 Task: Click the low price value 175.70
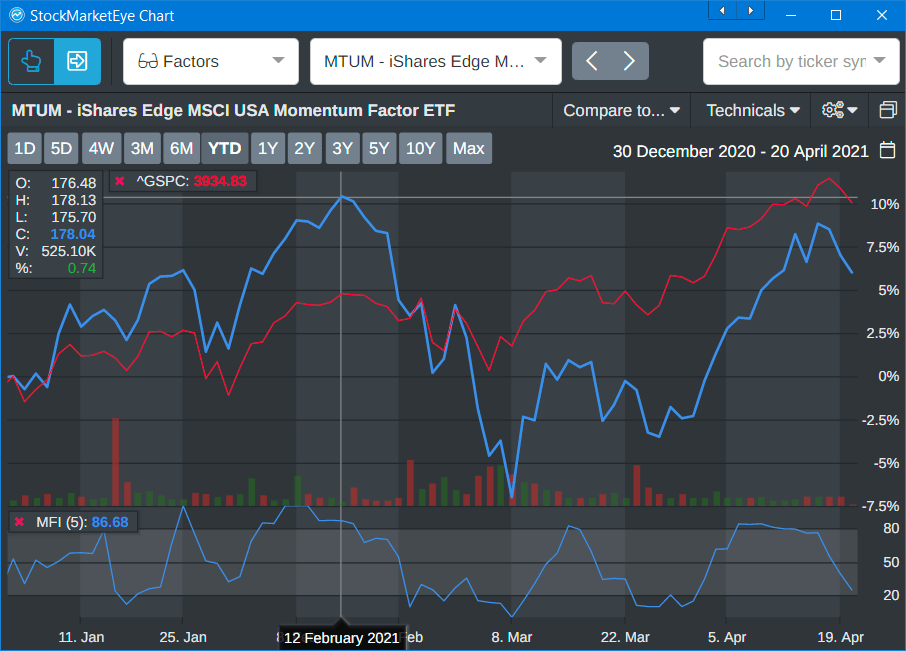[x=73, y=217]
